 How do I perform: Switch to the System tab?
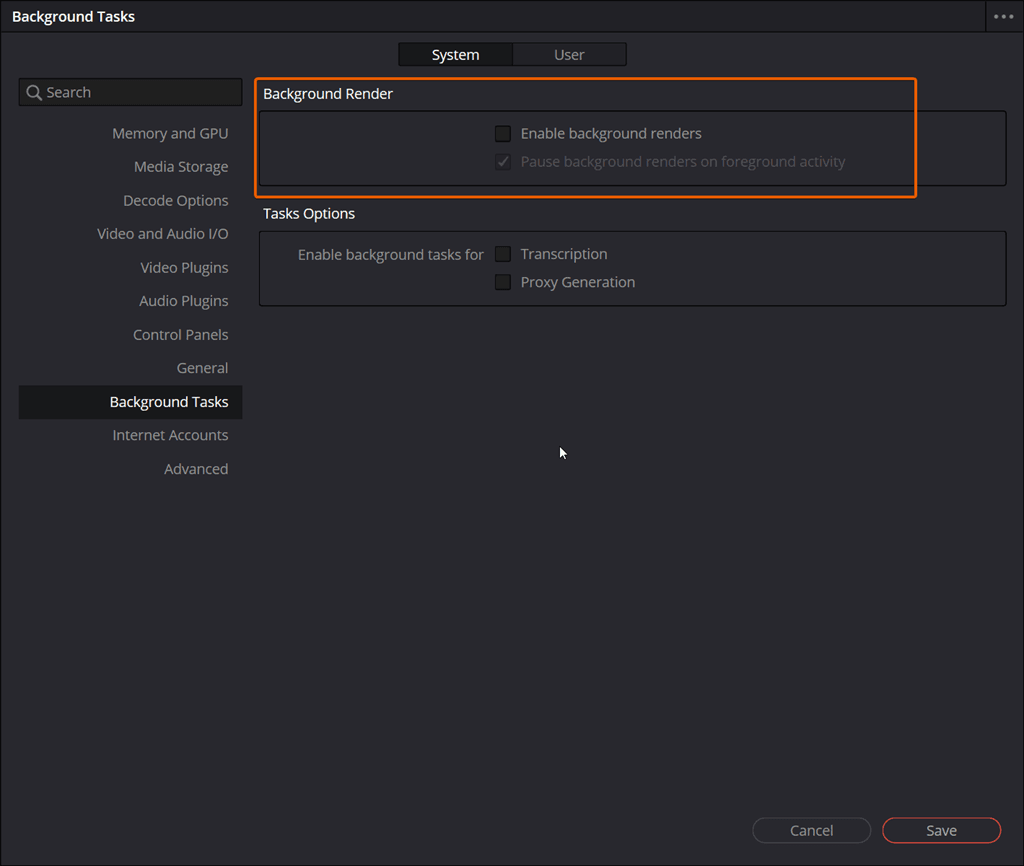(455, 54)
